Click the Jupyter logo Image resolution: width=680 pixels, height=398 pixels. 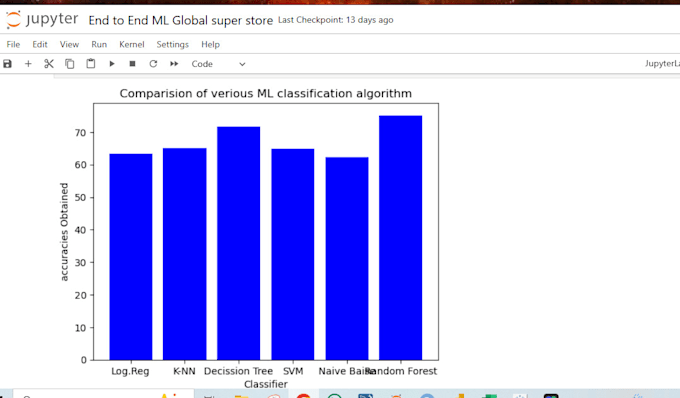[42, 20]
